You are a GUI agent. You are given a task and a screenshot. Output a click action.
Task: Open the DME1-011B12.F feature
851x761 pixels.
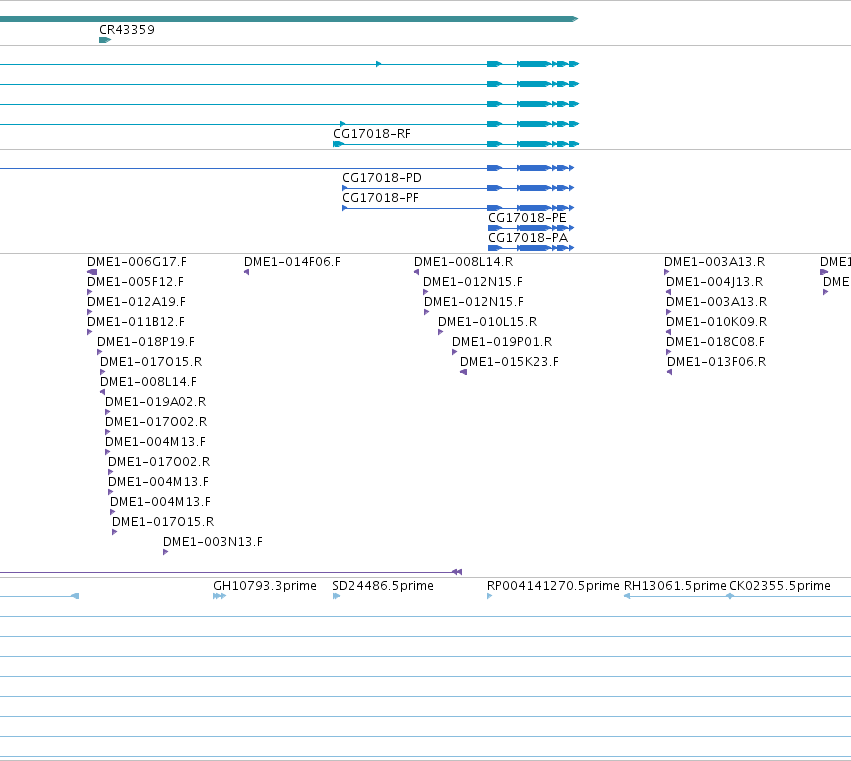[136, 322]
